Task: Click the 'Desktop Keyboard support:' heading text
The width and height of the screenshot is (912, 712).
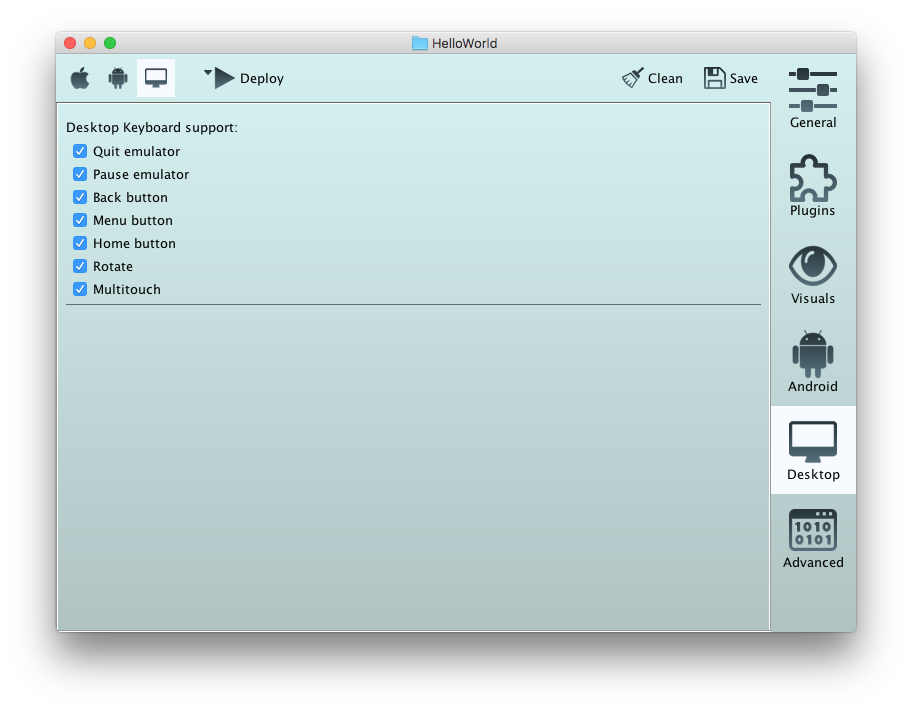Action: [x=152, y=127]
